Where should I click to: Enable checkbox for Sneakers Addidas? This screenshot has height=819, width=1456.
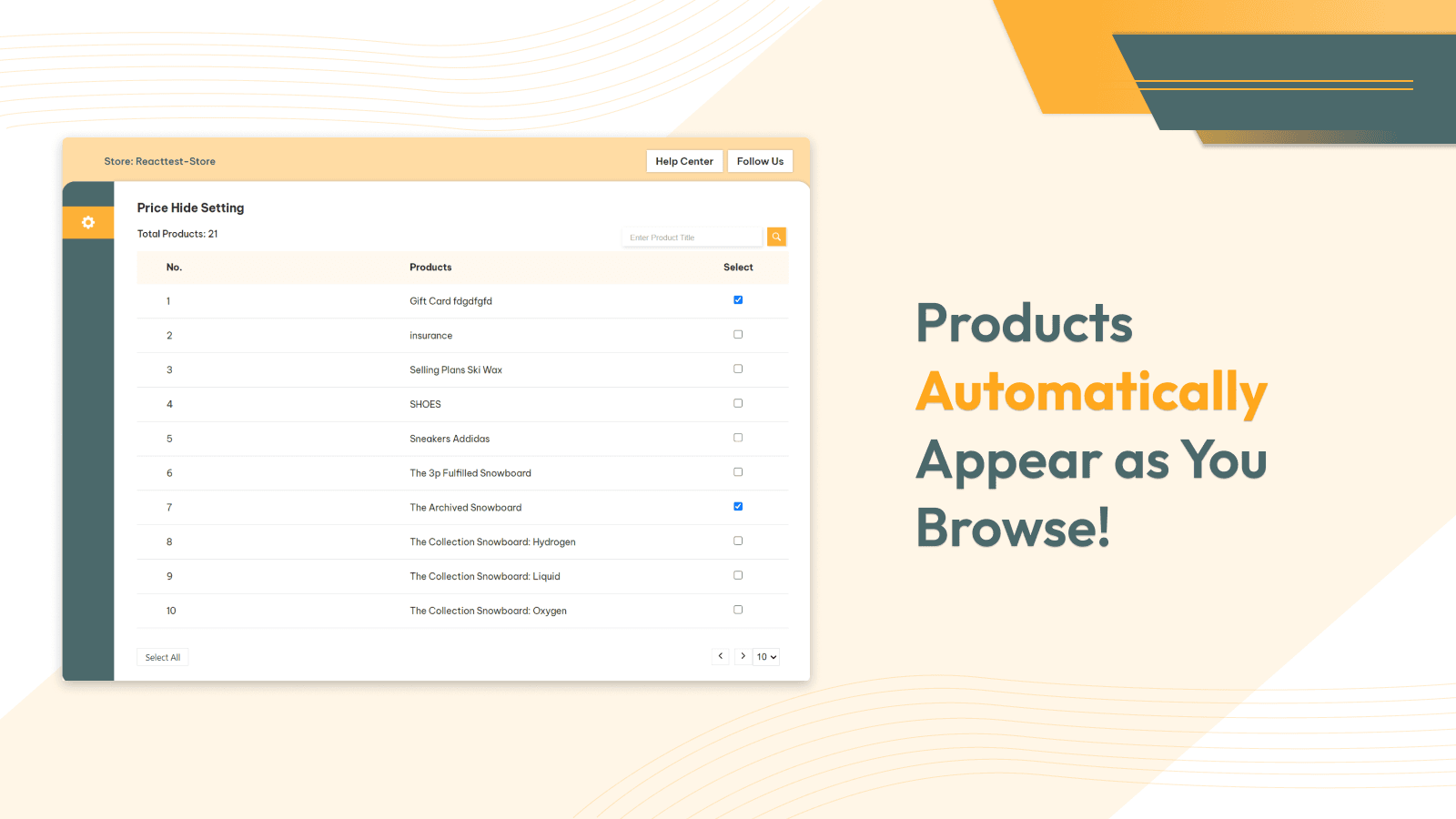pos(738,438)
